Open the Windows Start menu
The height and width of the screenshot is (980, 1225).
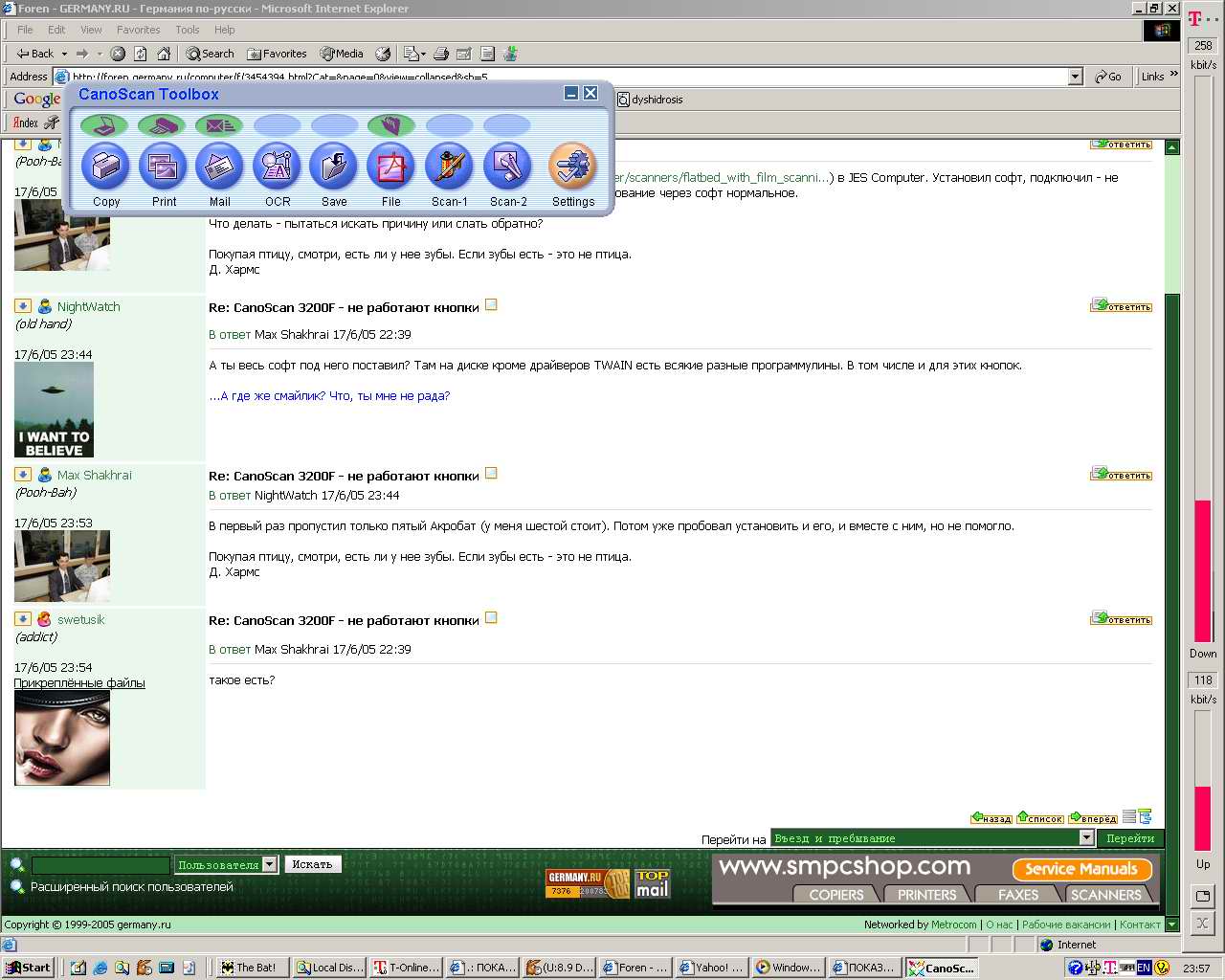[29, 968]
